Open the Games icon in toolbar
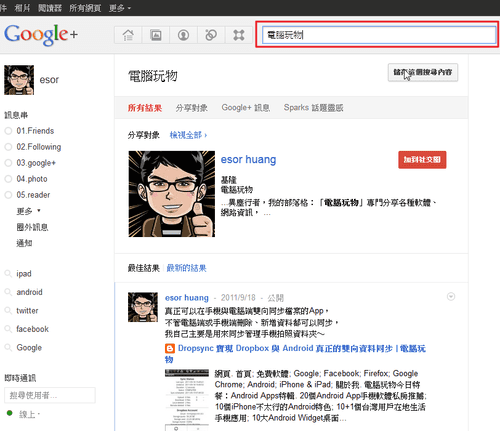Image resolution: width=500 pixels, height=431 pixels. pyautogui.click(x=239, y=35)
